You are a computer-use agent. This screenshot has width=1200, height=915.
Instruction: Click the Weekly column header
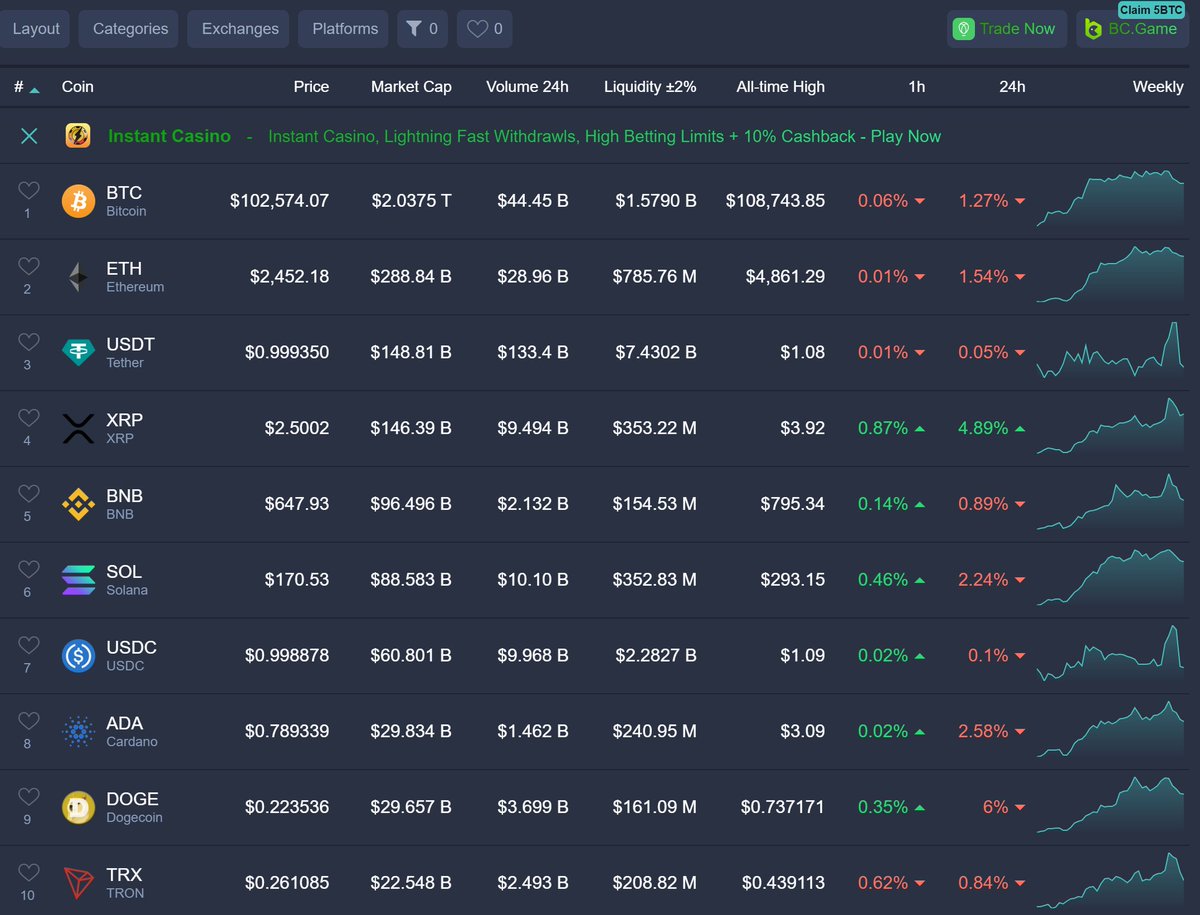(1158, 87)
